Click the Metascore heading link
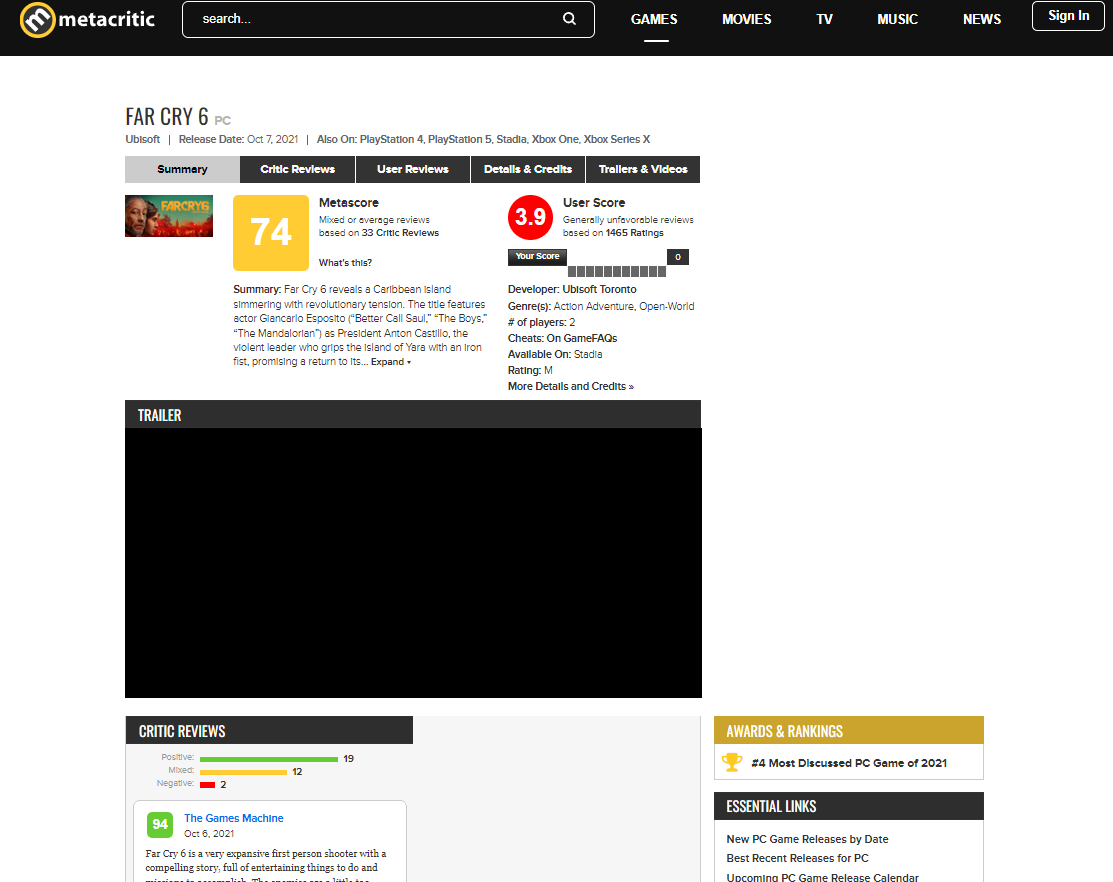This screenshot has height=882, width=1113. point(349,203)
